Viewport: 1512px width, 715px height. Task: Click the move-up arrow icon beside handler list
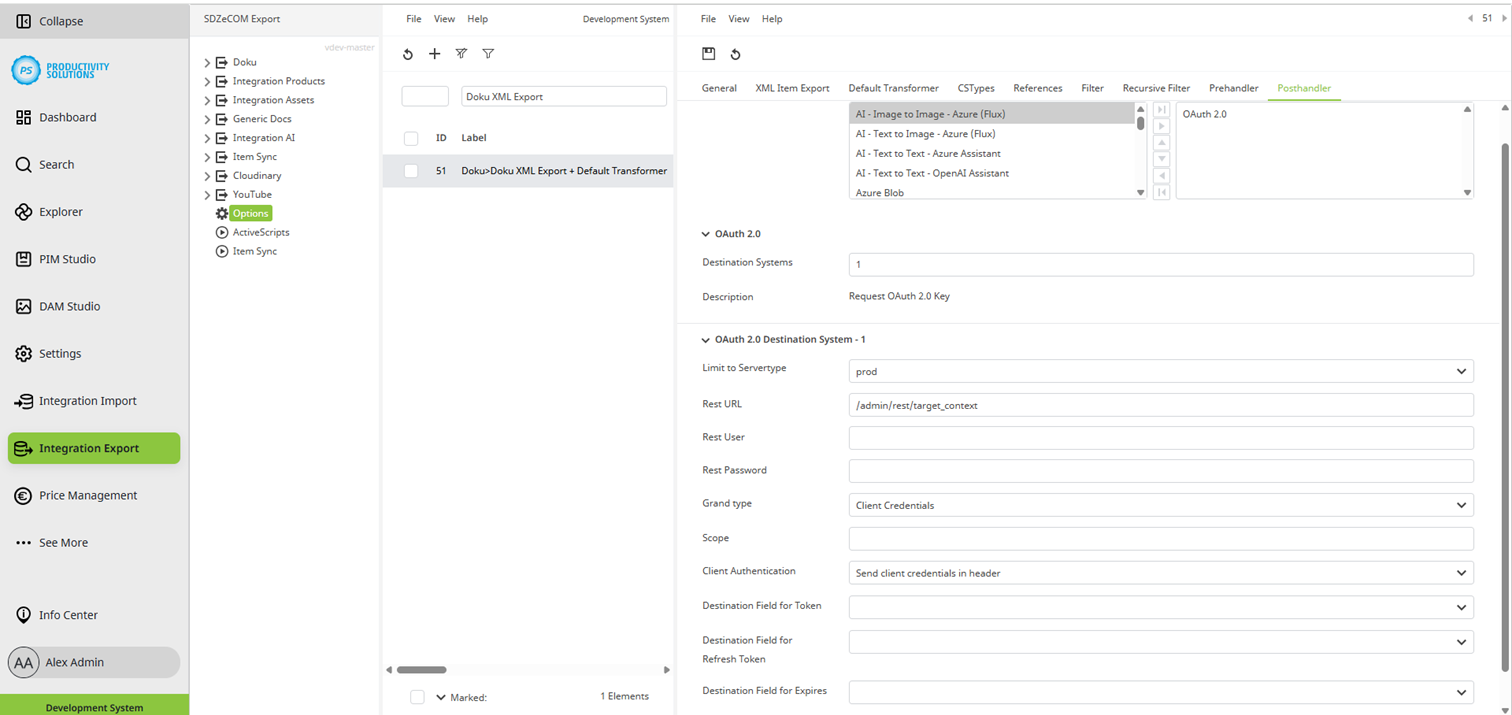[1161, 142]
